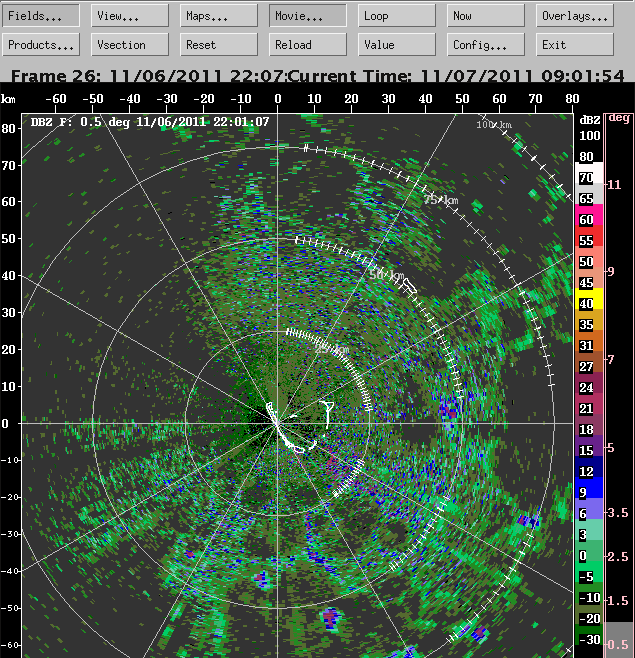
Task: Click the Now button
Action: (486, 16)
